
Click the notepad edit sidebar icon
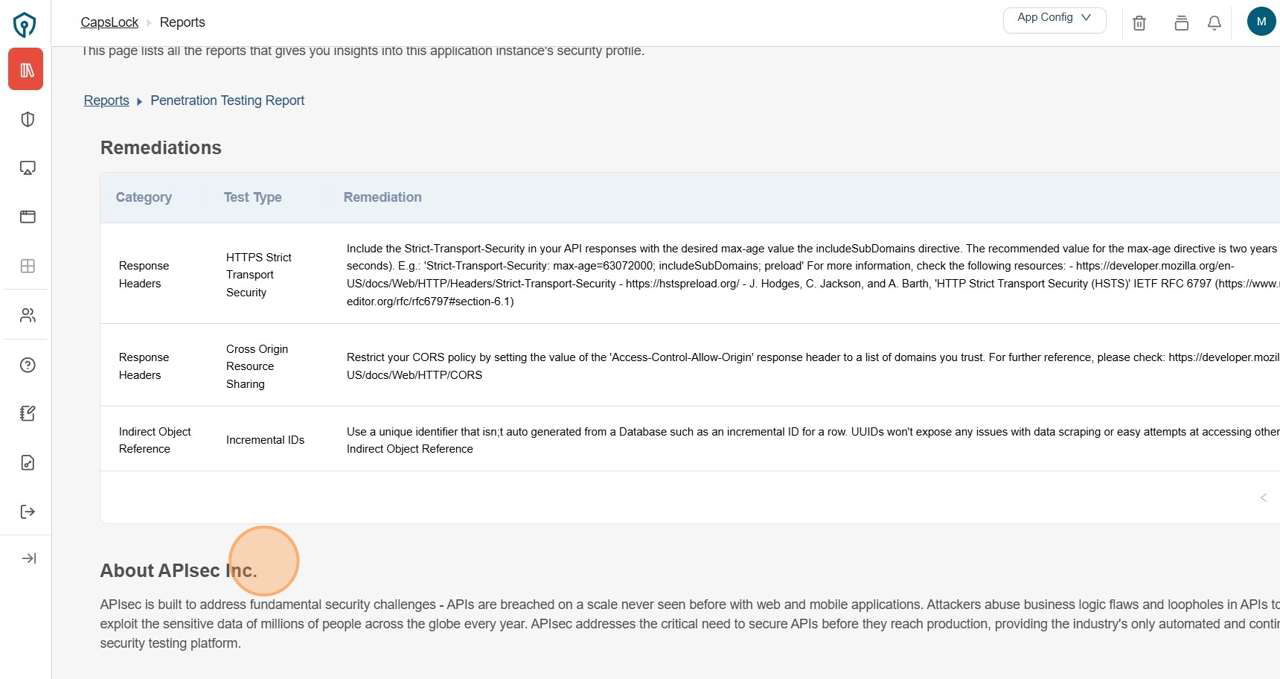(x=28, y=414)
